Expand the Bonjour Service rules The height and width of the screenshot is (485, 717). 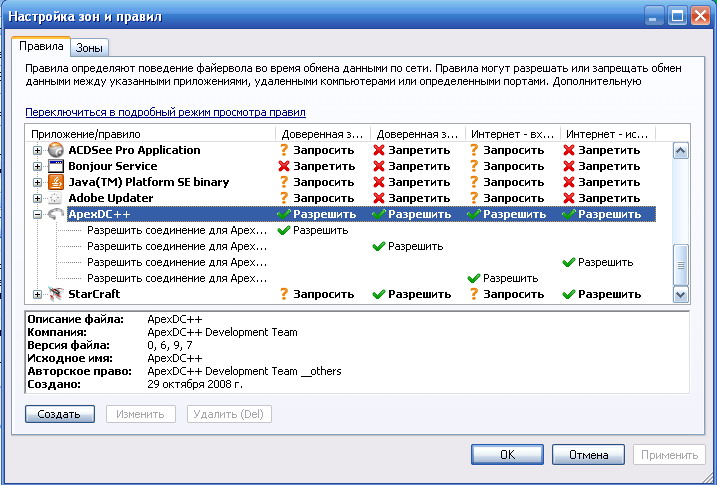37,166
